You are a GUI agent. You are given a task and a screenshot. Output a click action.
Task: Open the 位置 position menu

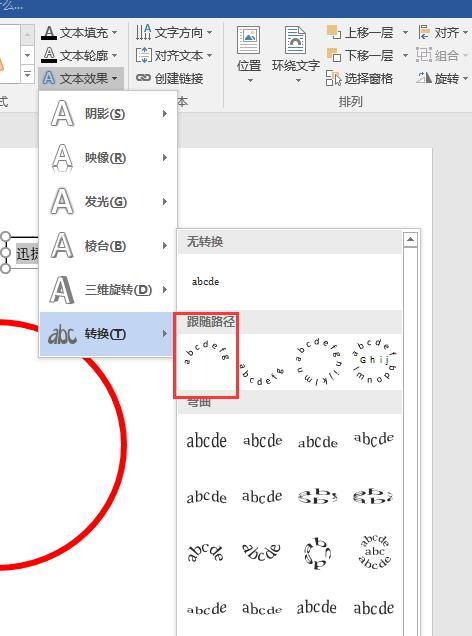tap(249, 54)
